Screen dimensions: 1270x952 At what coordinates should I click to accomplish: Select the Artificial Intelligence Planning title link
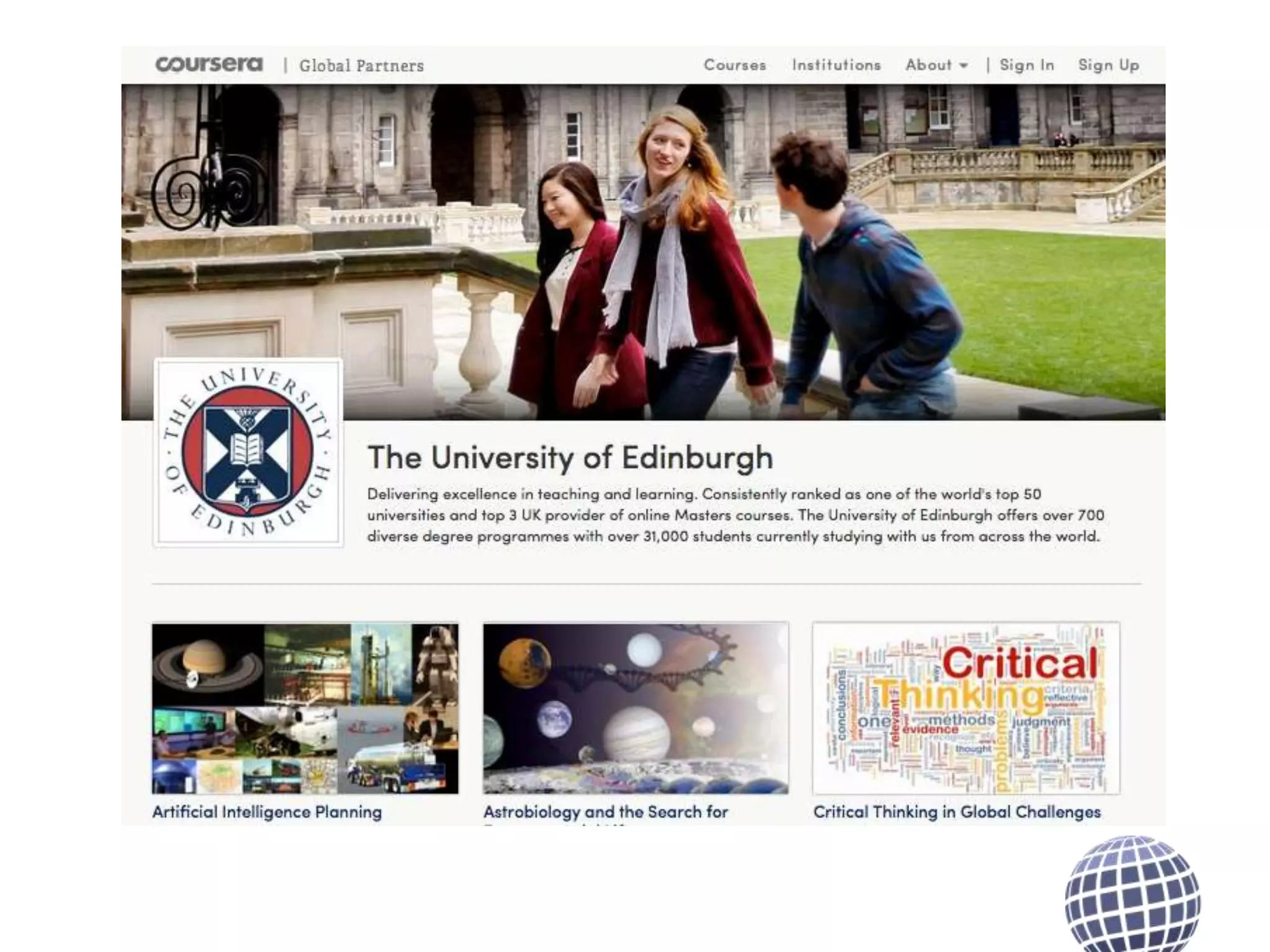(x=267, y=812)
